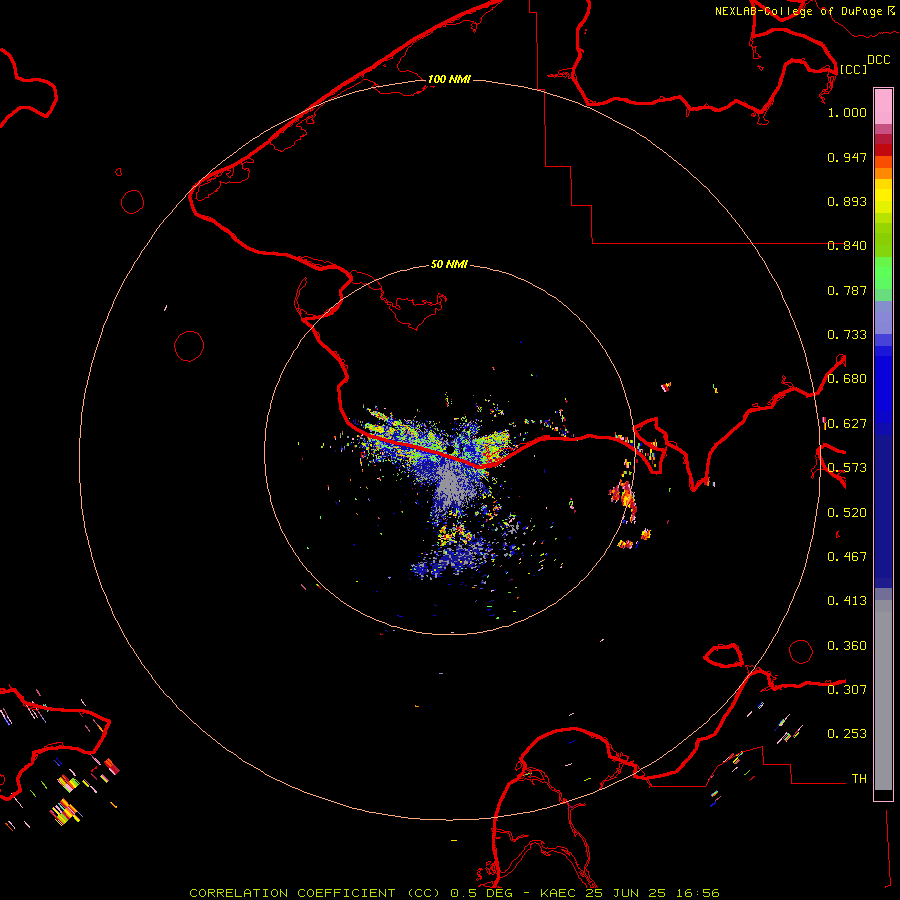Image resolution: width=900 pixels, height=900 pixels.
Task: Click the 0.733 scale label
Action: tap(847, 335)
